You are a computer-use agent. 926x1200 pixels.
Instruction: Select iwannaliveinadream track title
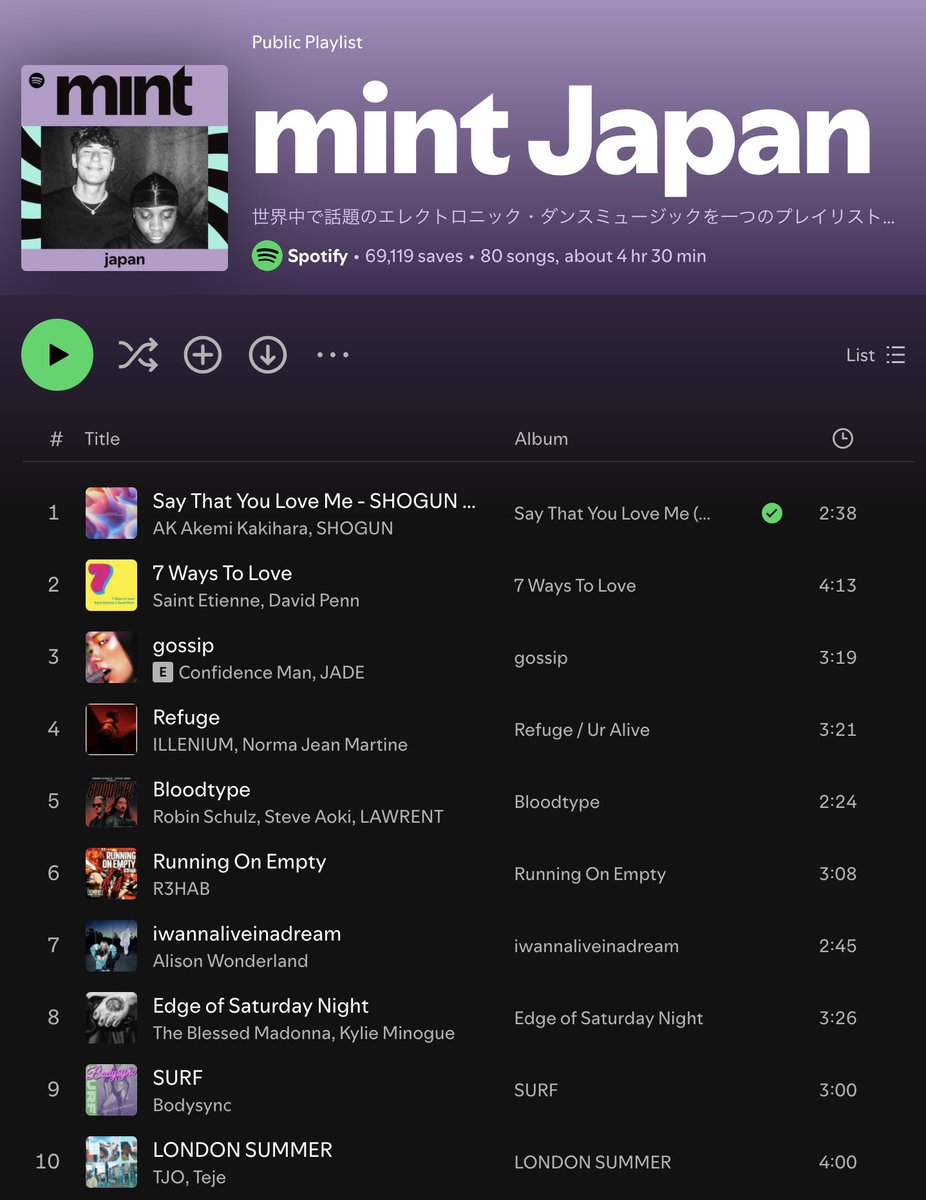click(247, 933)
